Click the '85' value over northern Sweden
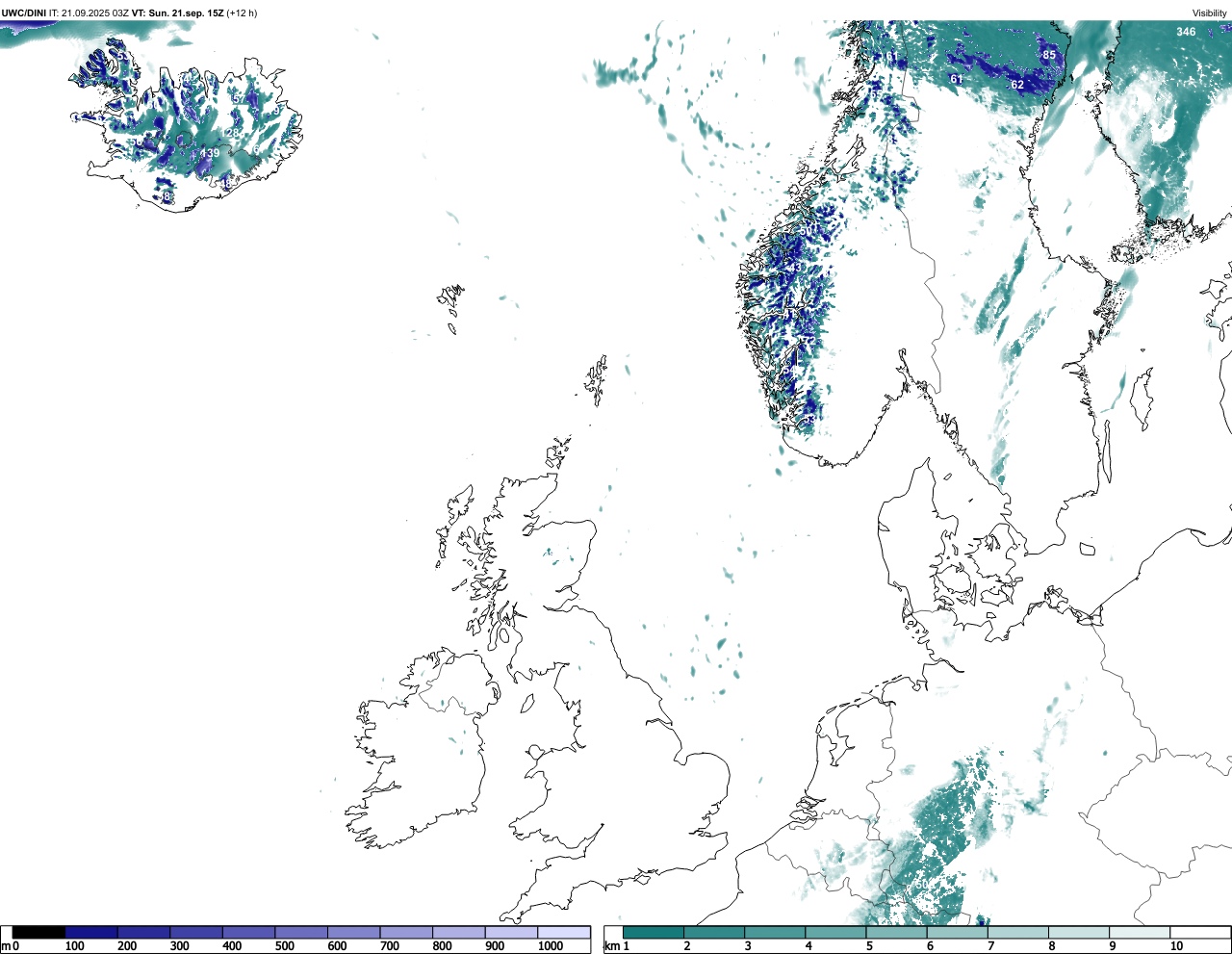Image resolution: width=1232 pixels, height=954 pixels. point(1049,55)
